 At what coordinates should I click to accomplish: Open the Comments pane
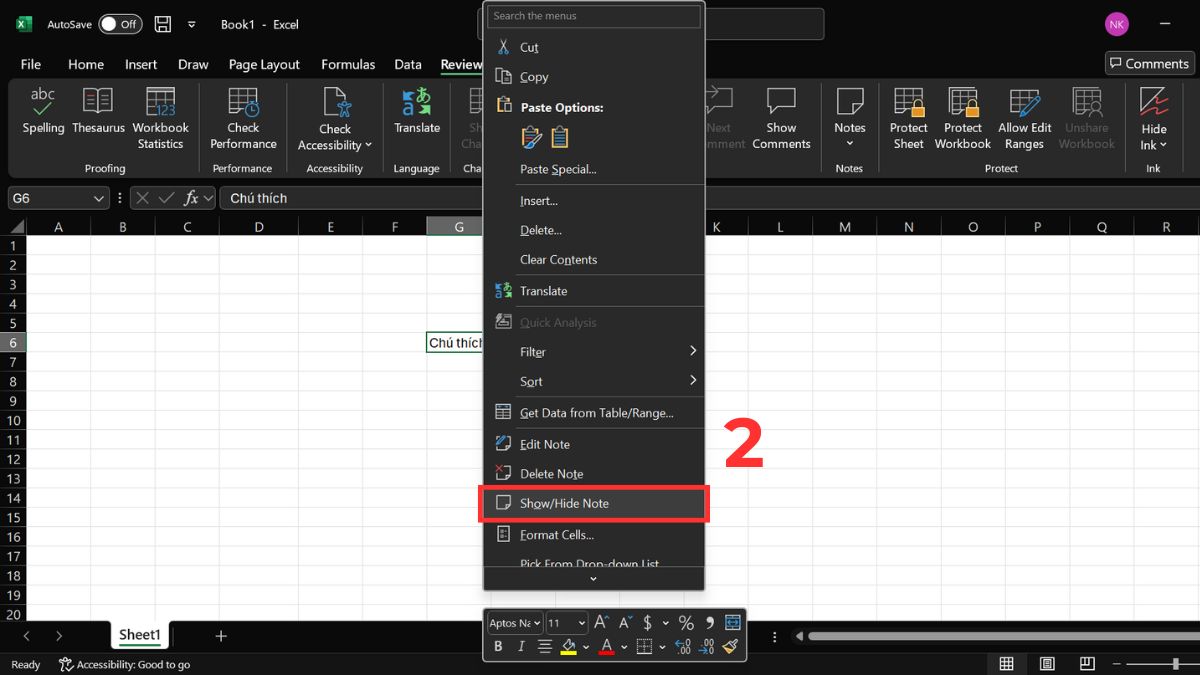(1148, 63)
